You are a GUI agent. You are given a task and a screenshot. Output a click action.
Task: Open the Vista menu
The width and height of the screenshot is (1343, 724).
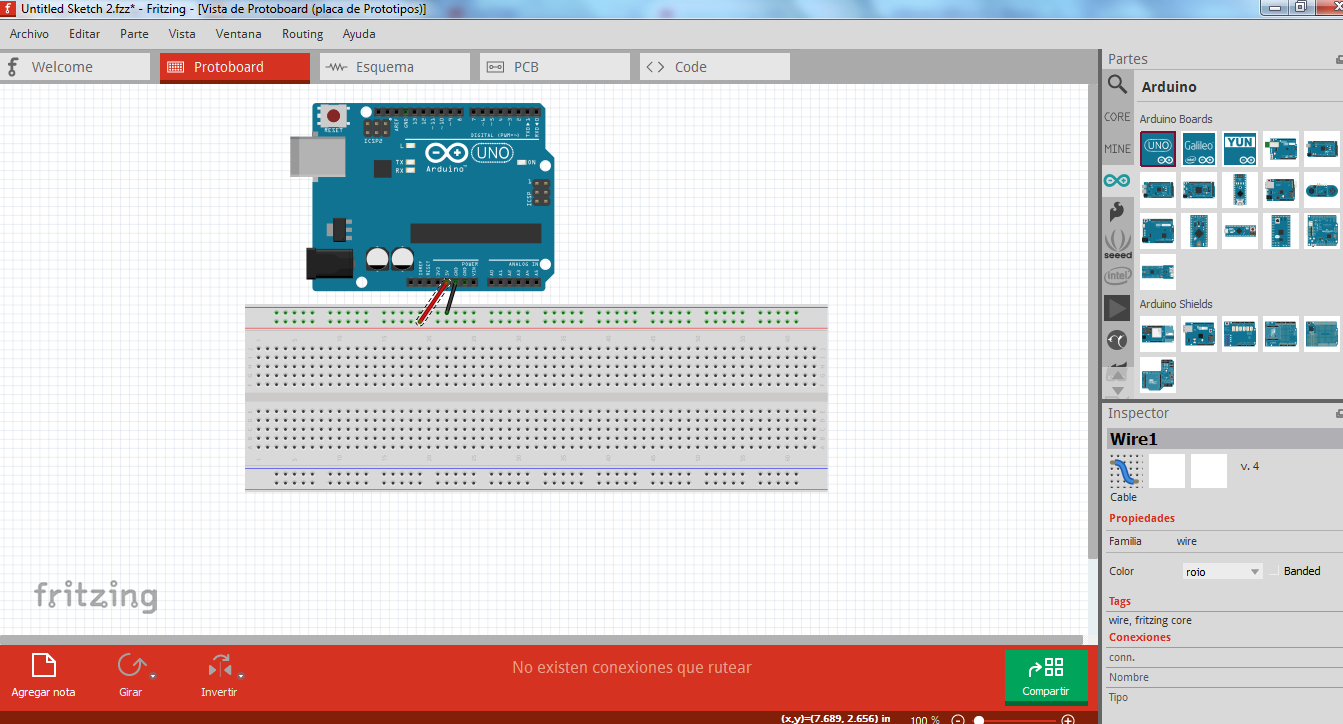[182, 33]
